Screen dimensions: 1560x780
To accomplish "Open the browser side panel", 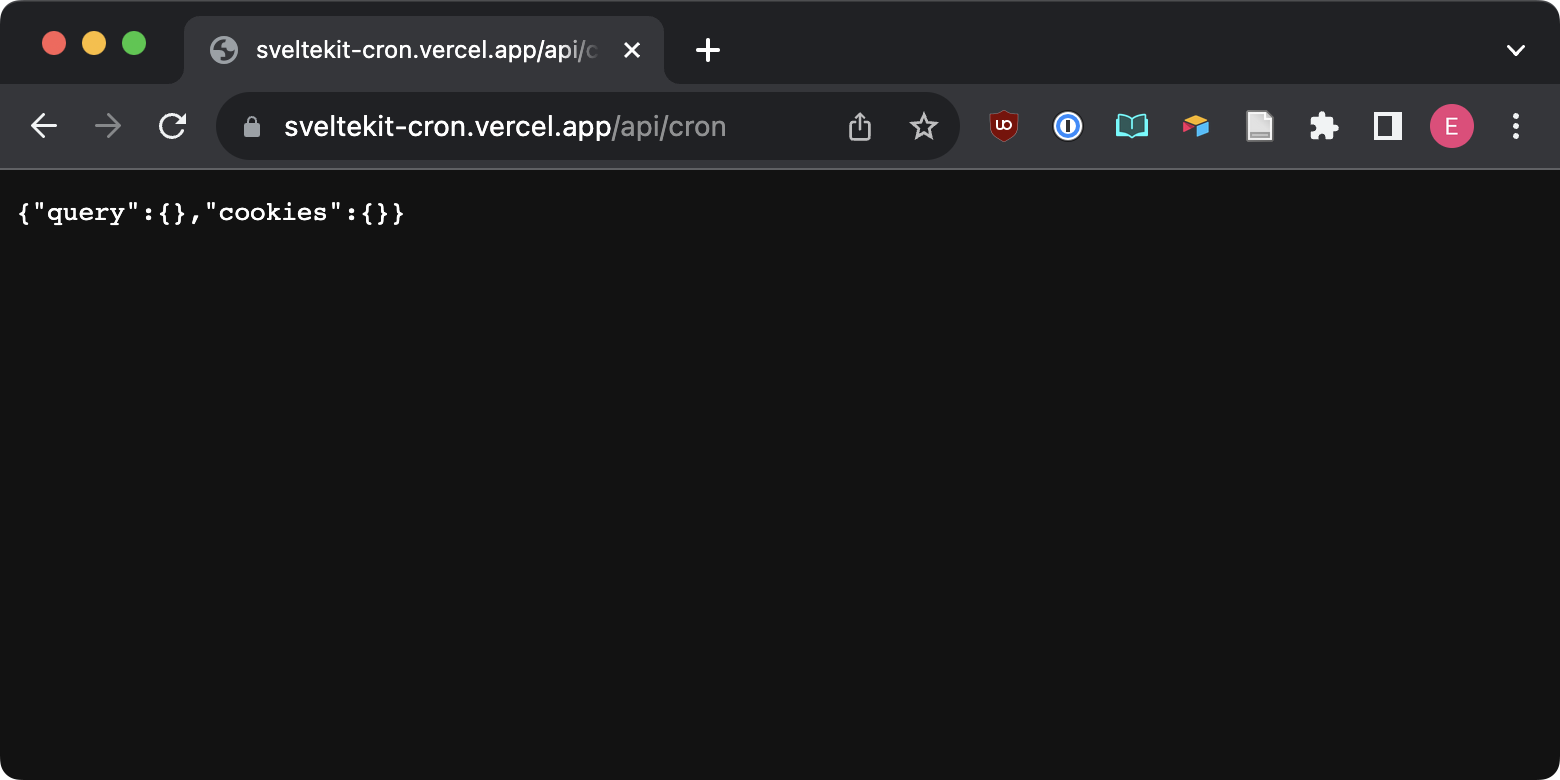I will click(x=1387, y=126).
